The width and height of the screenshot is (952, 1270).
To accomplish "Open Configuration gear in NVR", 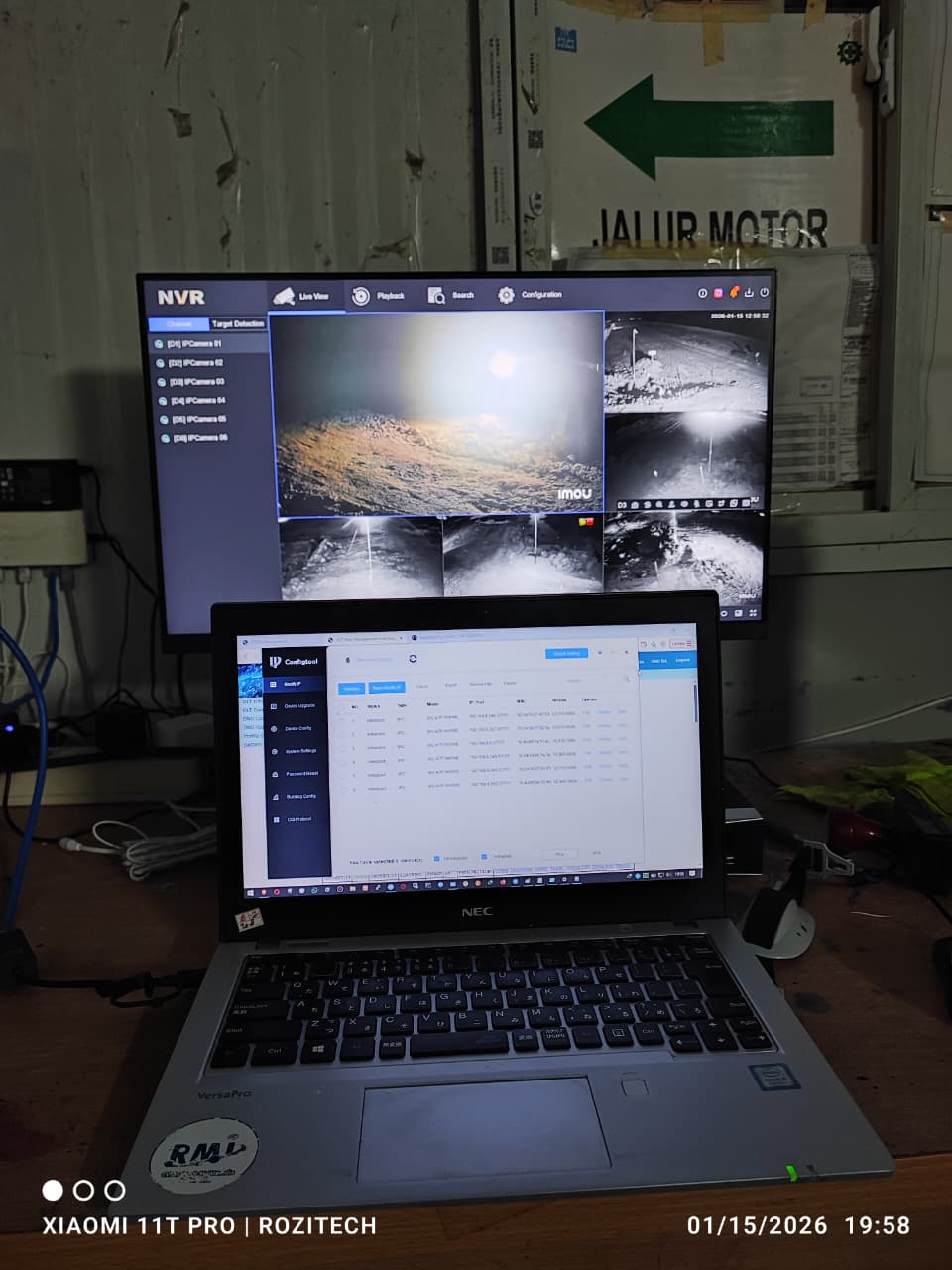I will (x=507, y=295).
